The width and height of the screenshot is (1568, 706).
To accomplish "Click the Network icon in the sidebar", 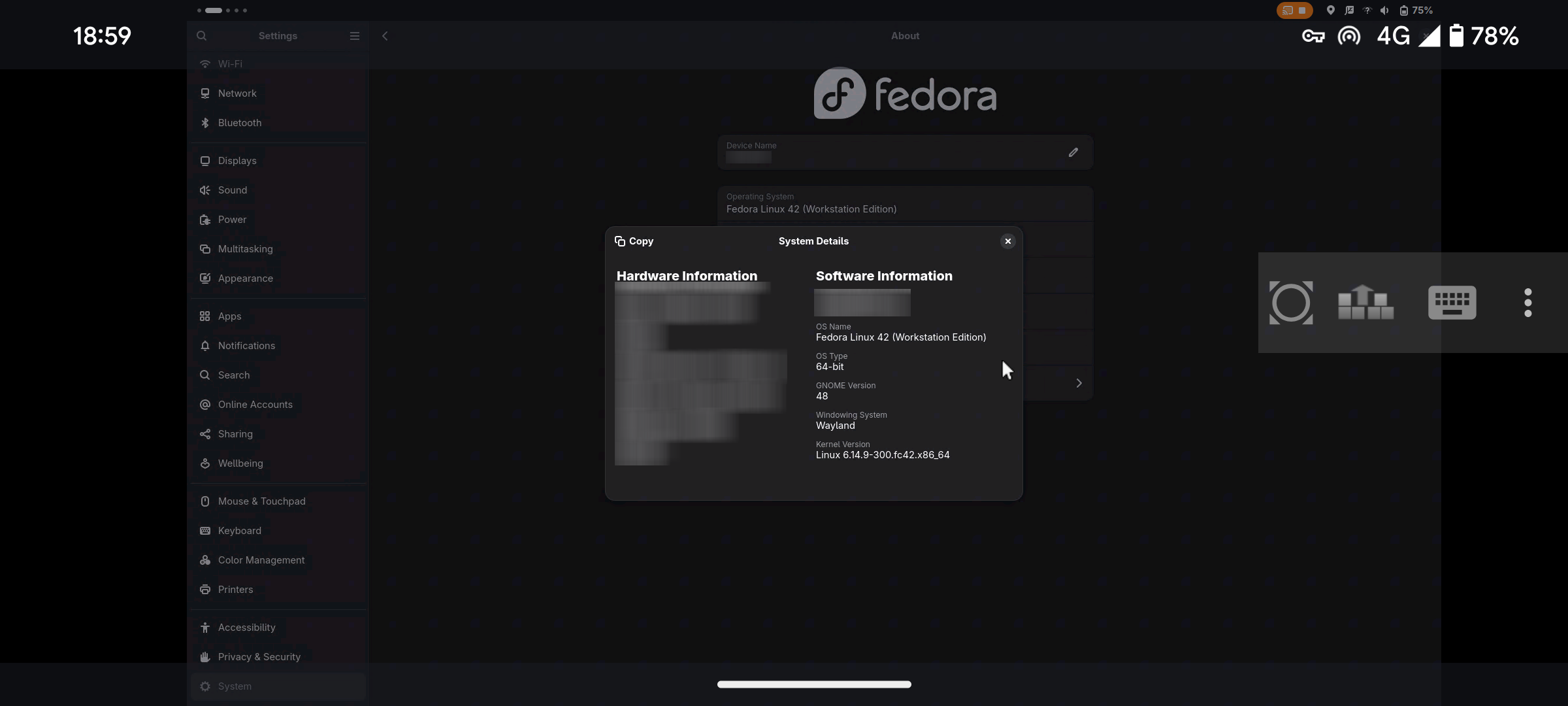I will (x=205, y=93).
